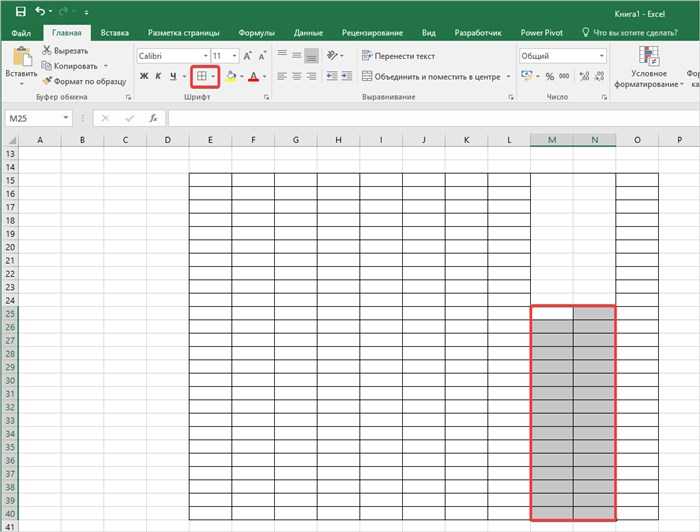Viewport: 700px width, 532px height.
Task: Expand the Копировать dropdown arrow
Action: pyautogui.click(x=106, y=66)
